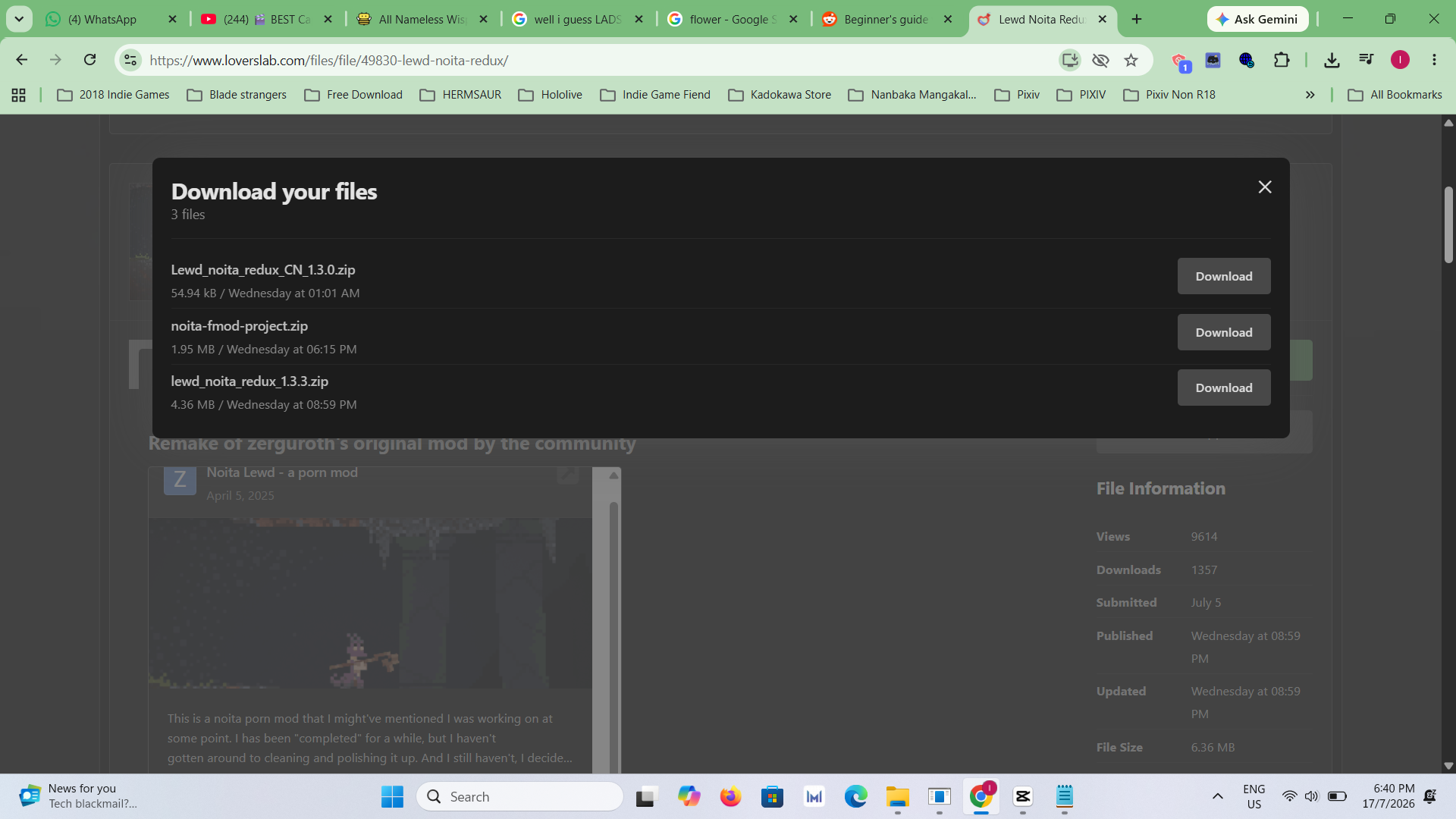Open Blade strangers bookmark folder
Screen dimensions: 1456x819
[237, 95]
